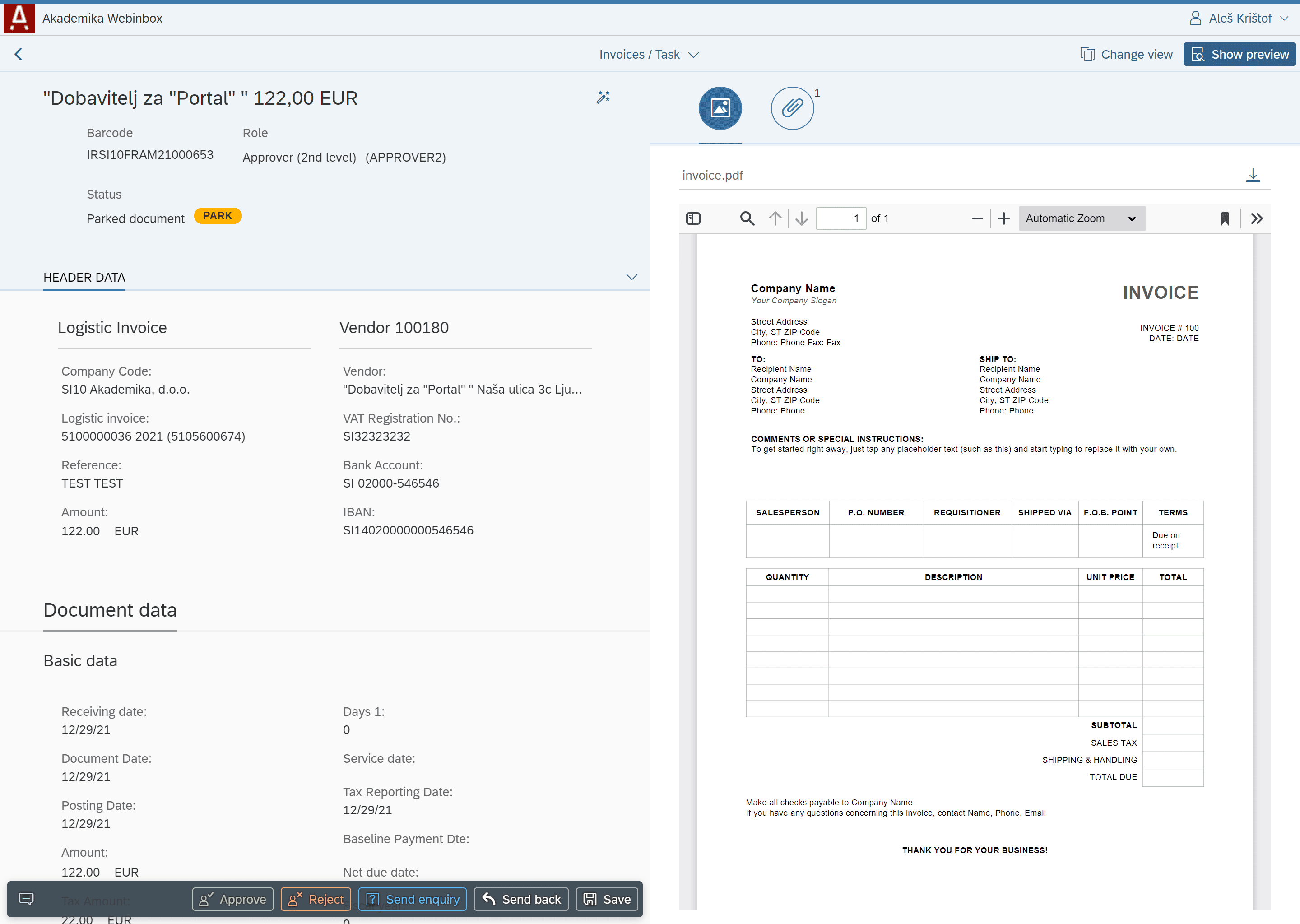
Task: Download invoice.pdf with the download icon
Action: (x=1252, y=175)
